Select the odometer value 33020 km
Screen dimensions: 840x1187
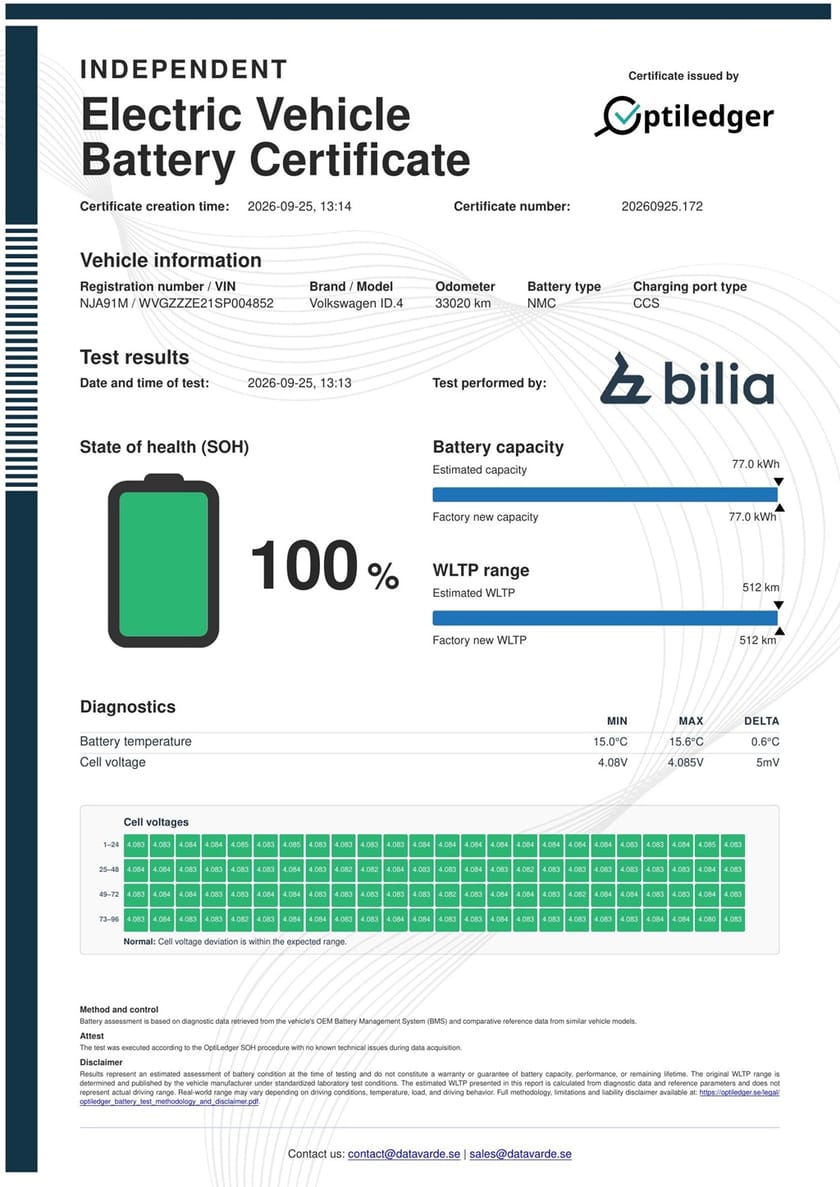point(462,303)
